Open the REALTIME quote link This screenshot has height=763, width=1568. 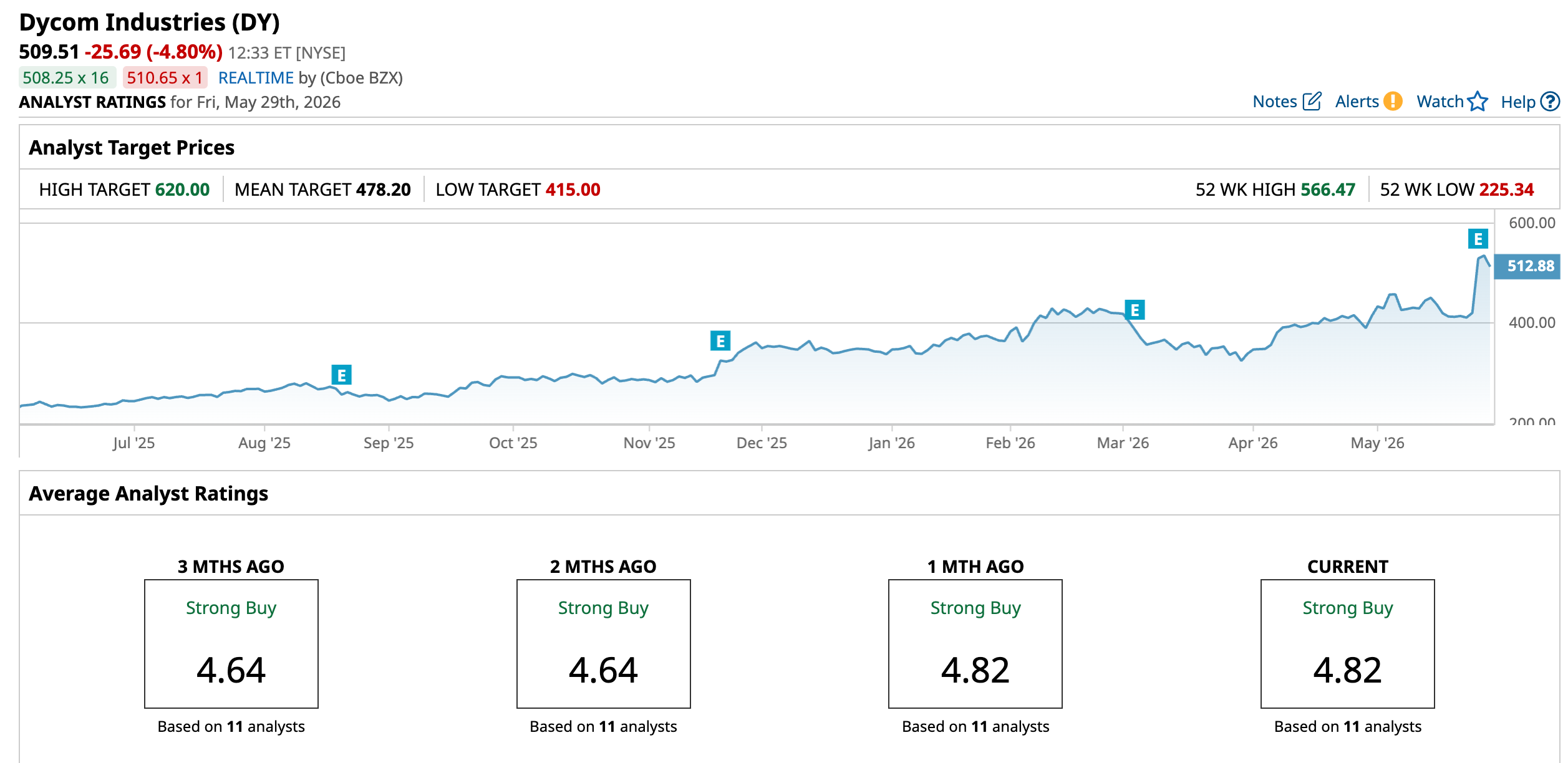[256, 78]
